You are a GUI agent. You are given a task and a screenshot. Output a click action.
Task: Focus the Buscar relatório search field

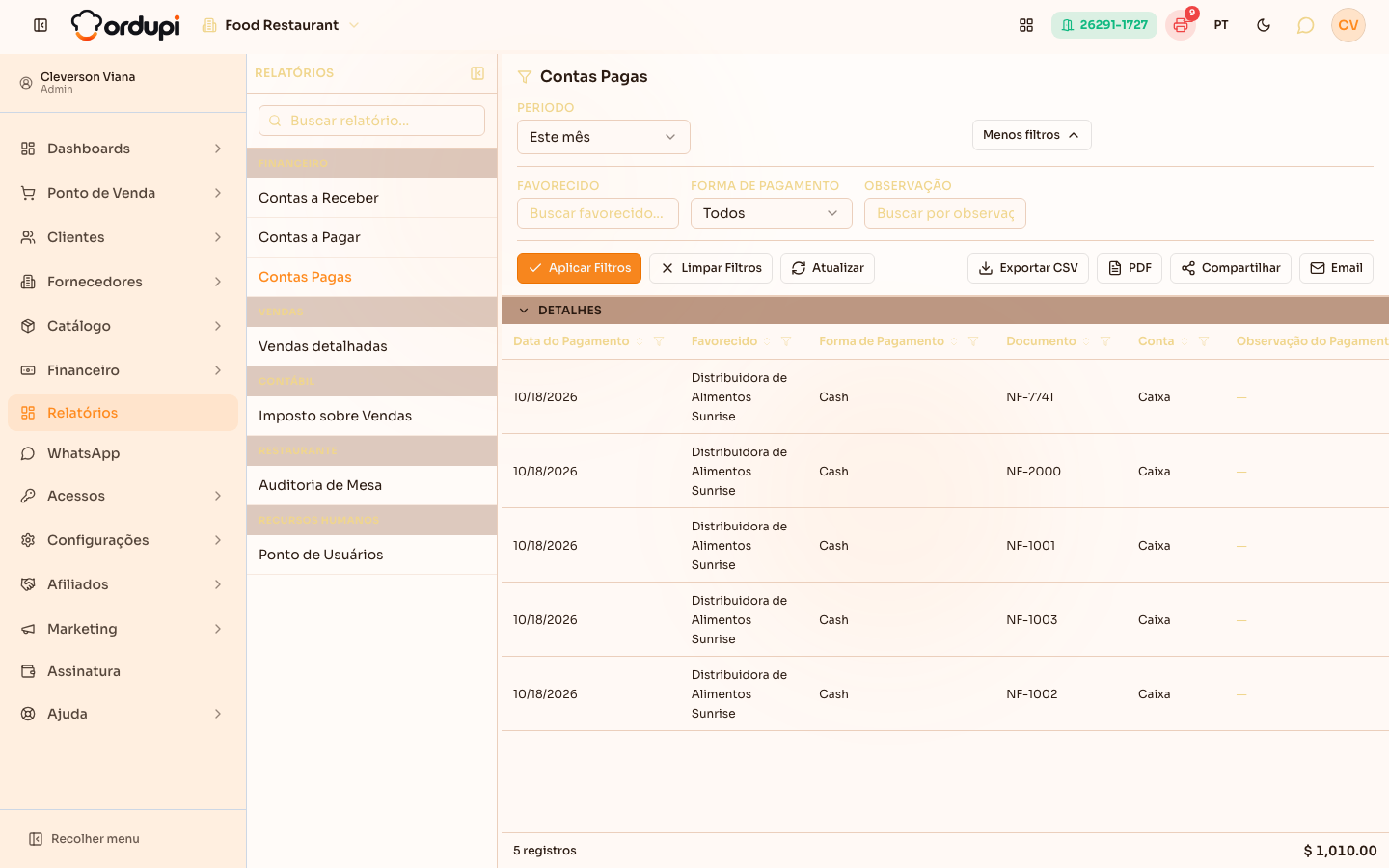point(371,121)
